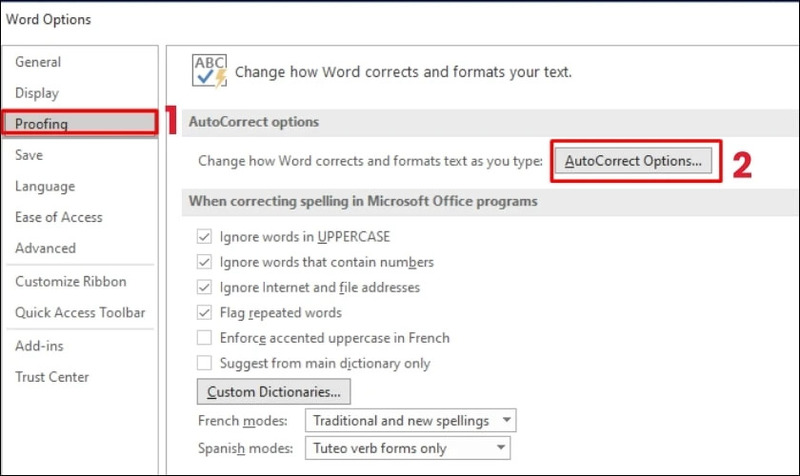Disable Flag repeated words checkbox
The image size is (800, 476).
pyautogui.click(x=204, y=312)
